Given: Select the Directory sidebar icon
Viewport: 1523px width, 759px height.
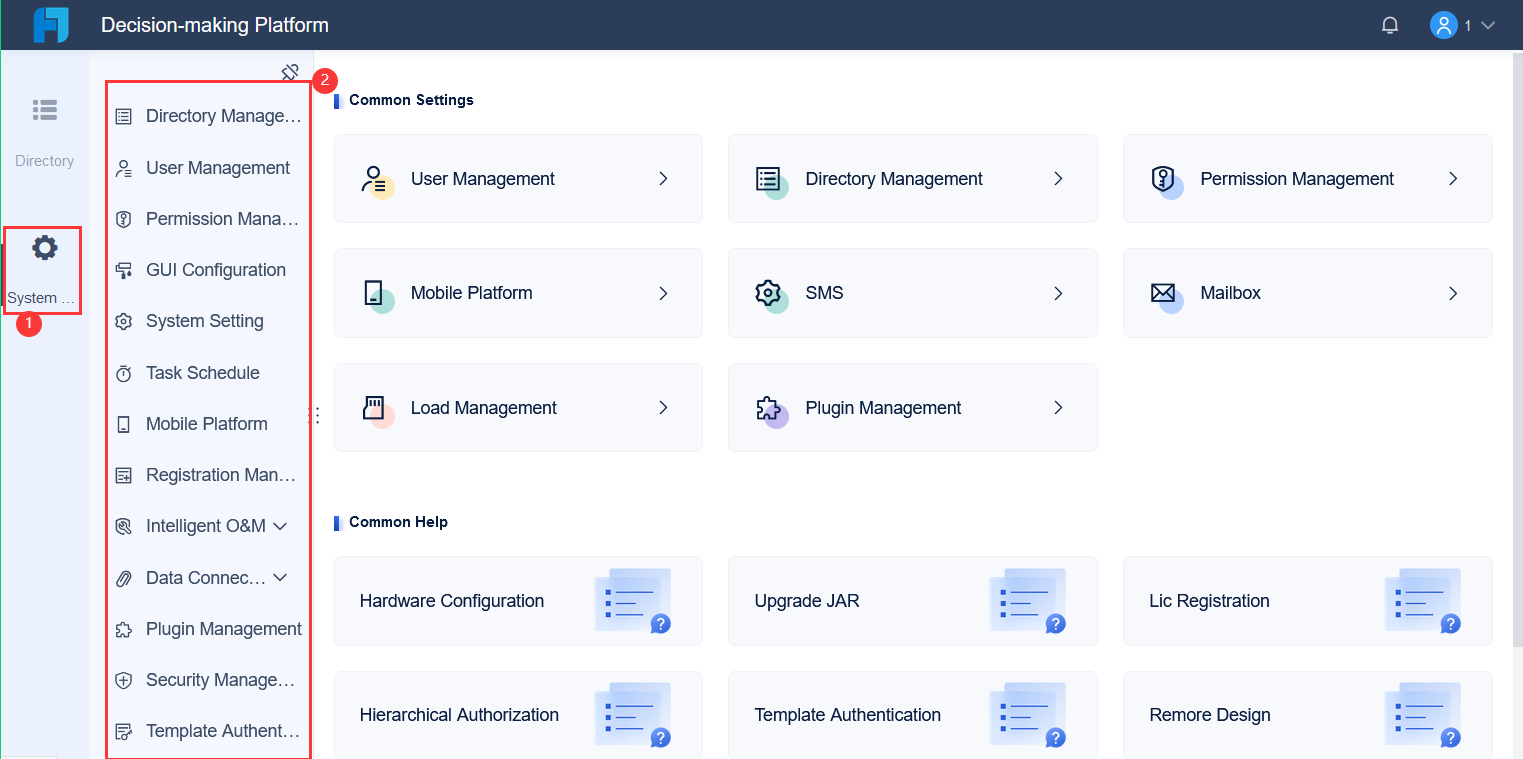Looking at the screenshot, I should (44, 110).
